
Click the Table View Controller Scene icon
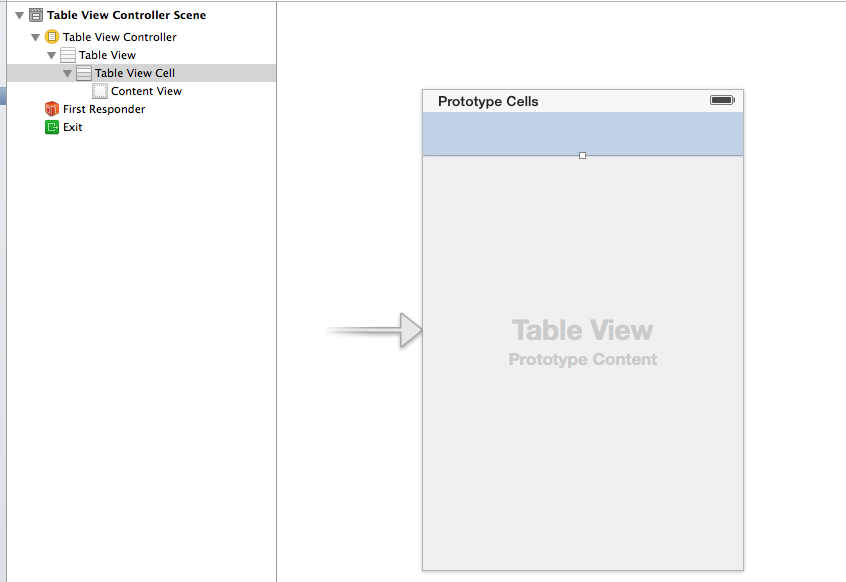point(36,16)
